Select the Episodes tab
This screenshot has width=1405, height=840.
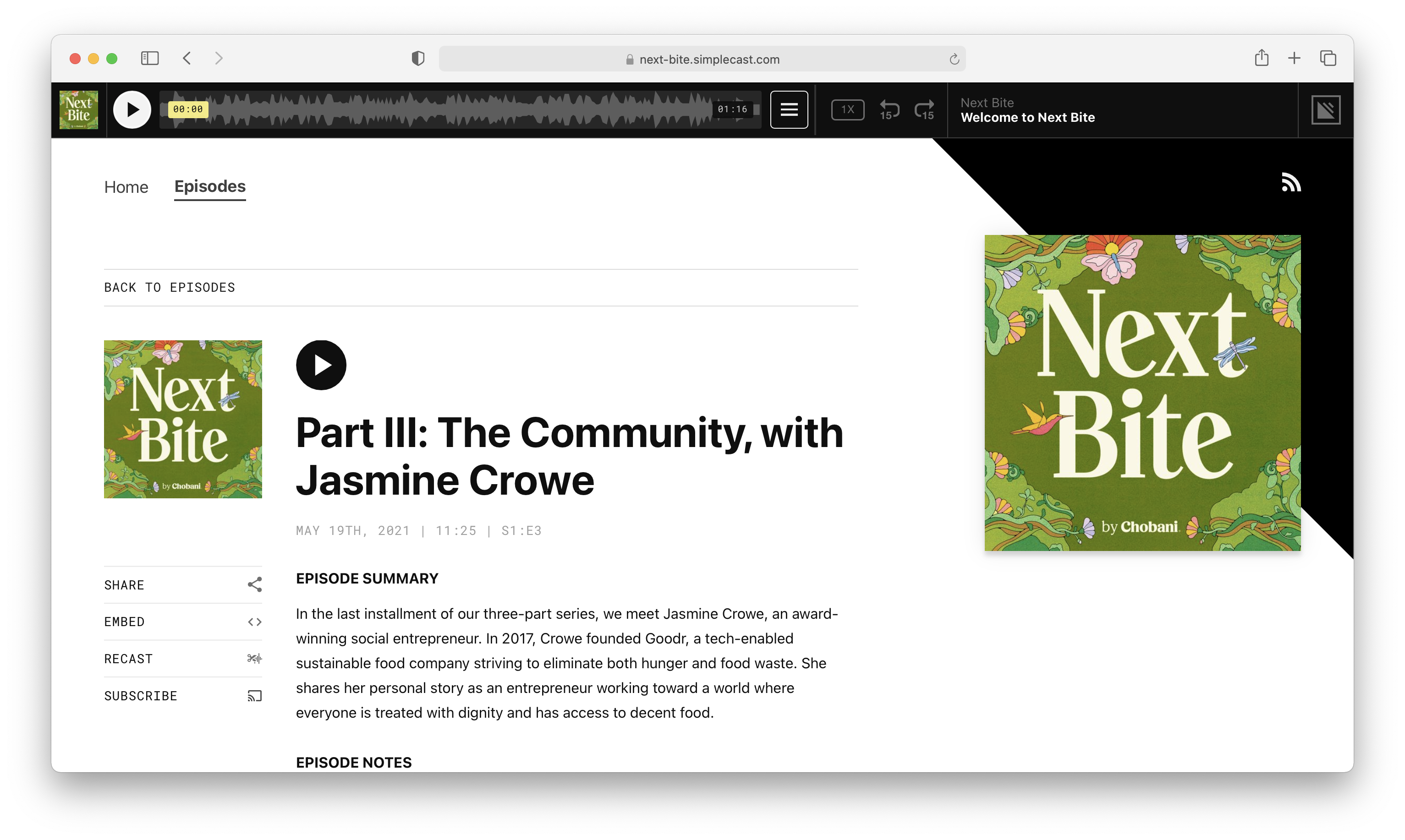coord(209,187)
